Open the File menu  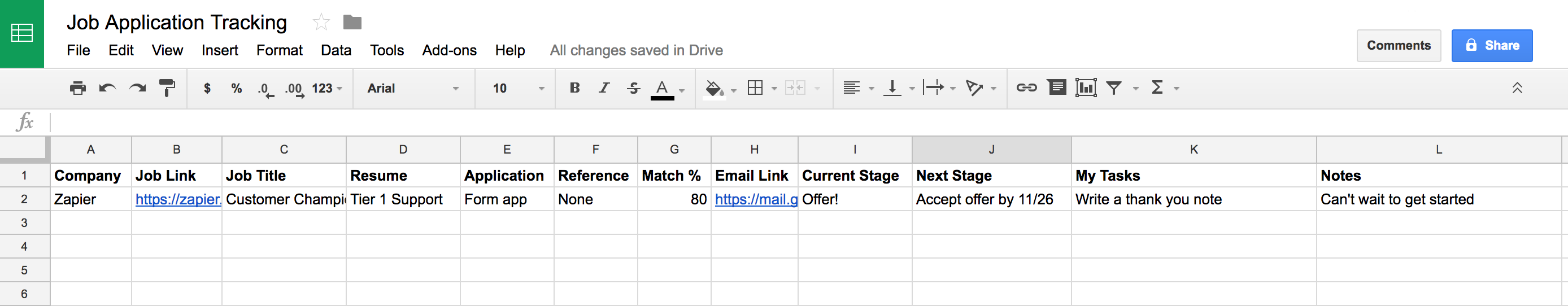tap(79, 50)
